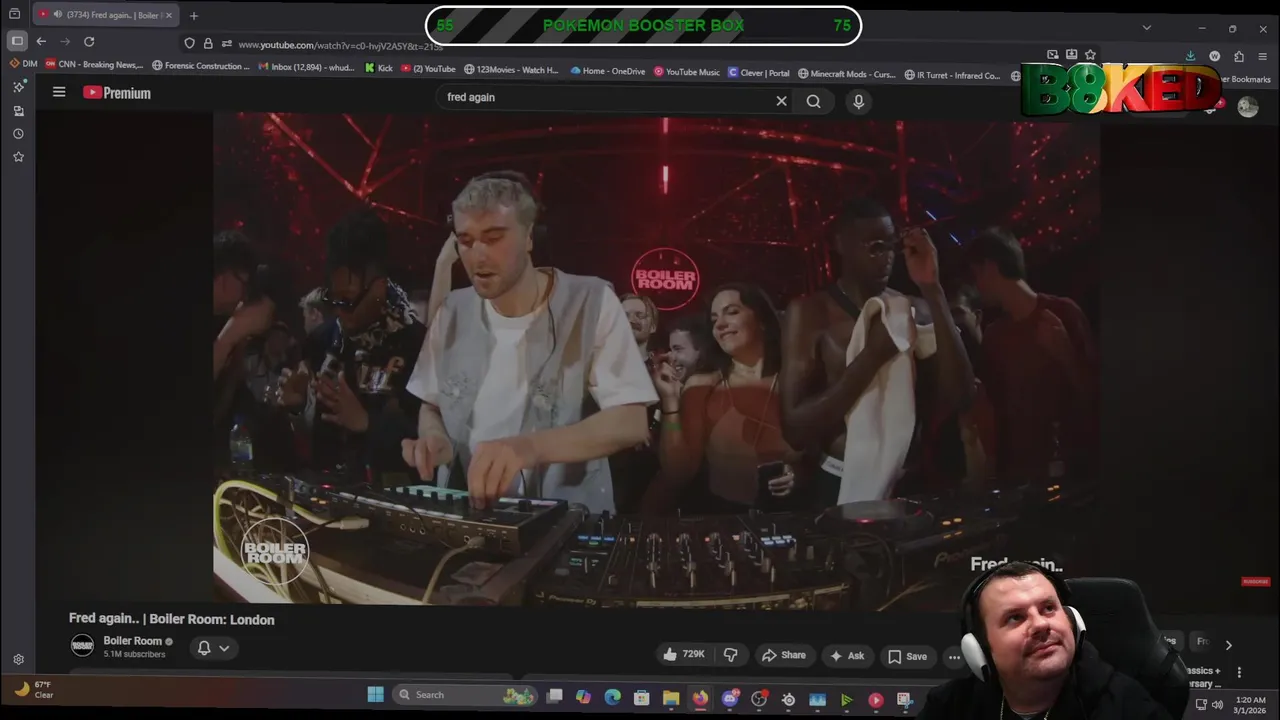Viewport: 1280px width, 720px height.
Task: Open the browser extensions puzzle icon
Action: [1239, 57]
